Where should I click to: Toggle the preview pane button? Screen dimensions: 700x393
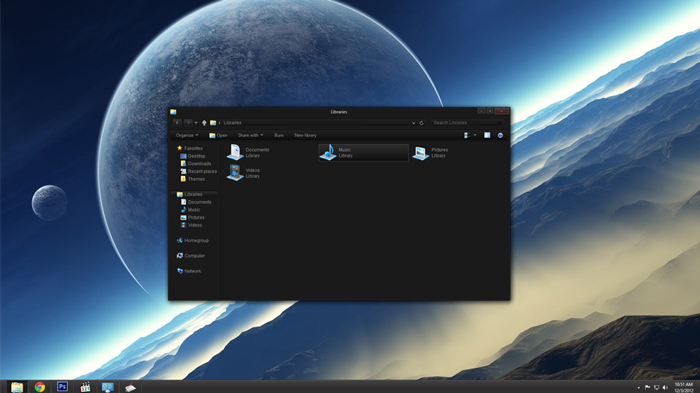click(487, 135)
